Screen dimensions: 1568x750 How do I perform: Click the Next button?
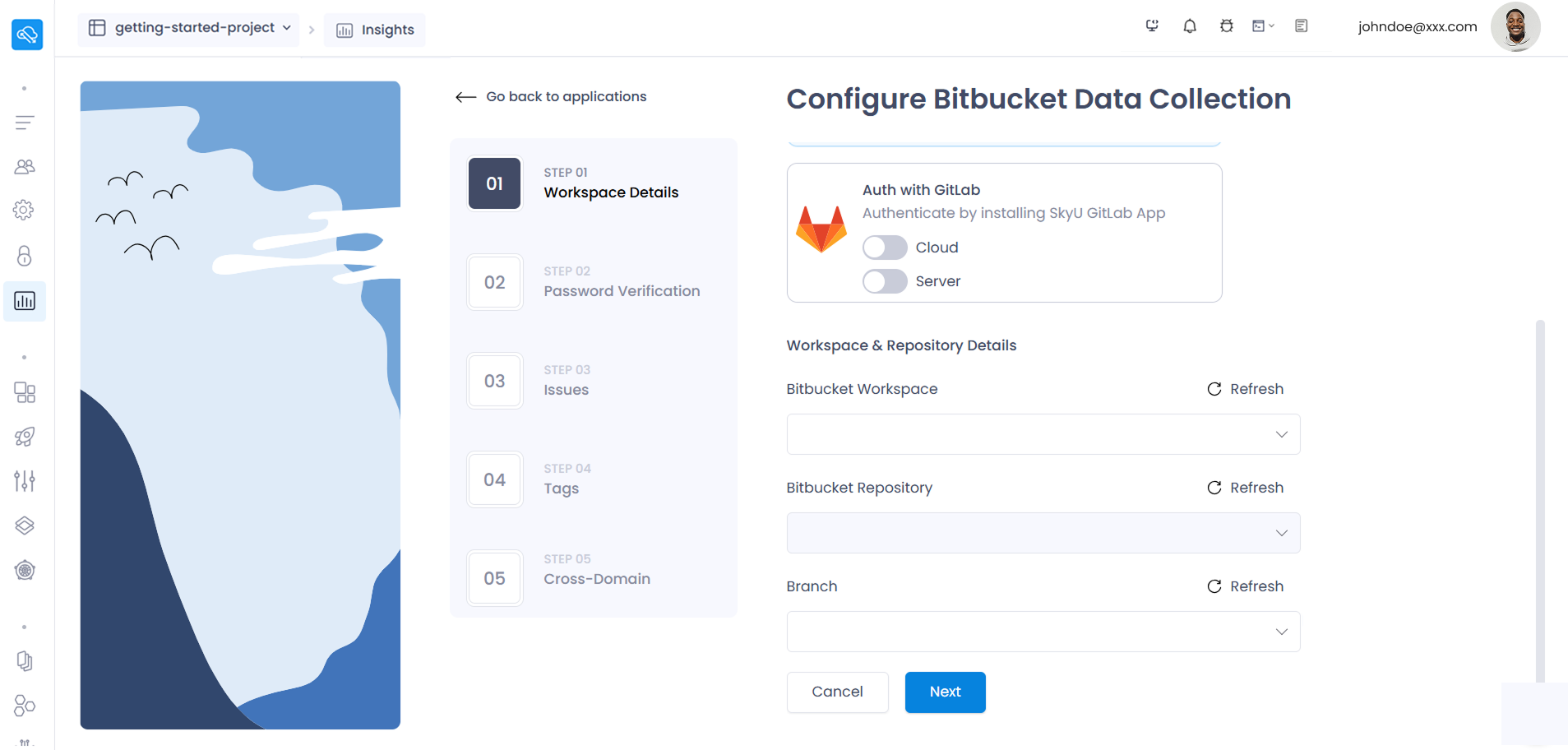coord(945,692)
